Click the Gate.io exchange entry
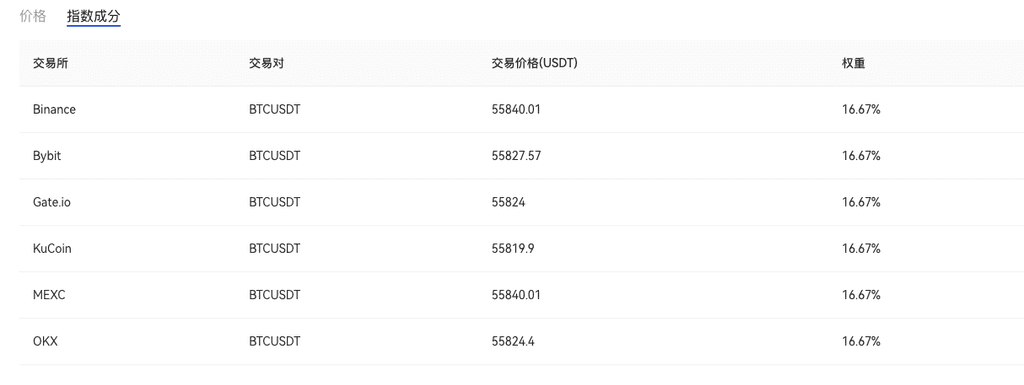Screen dimensions: 1024x385 click(x=52, y=202)
